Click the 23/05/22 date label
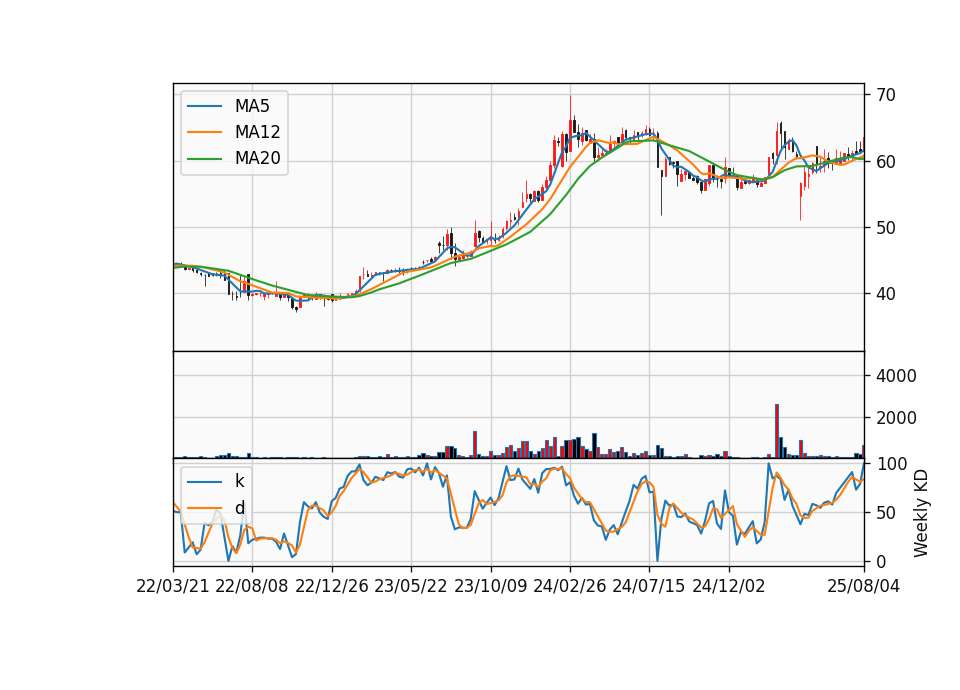 [x=411, y=586]
